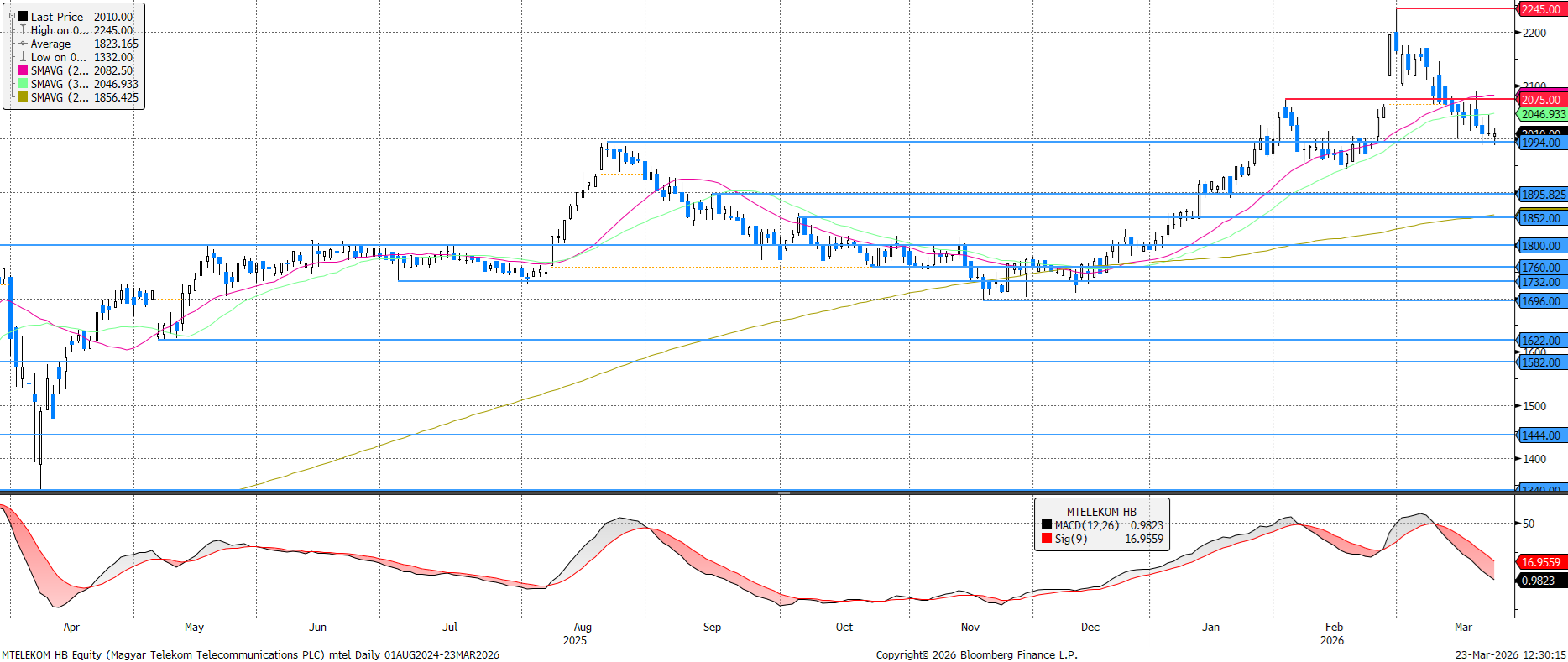This screenshot has height=662, width=1568.
Task: Click the red 16.9559 signal value tag
Action: 1541,562
